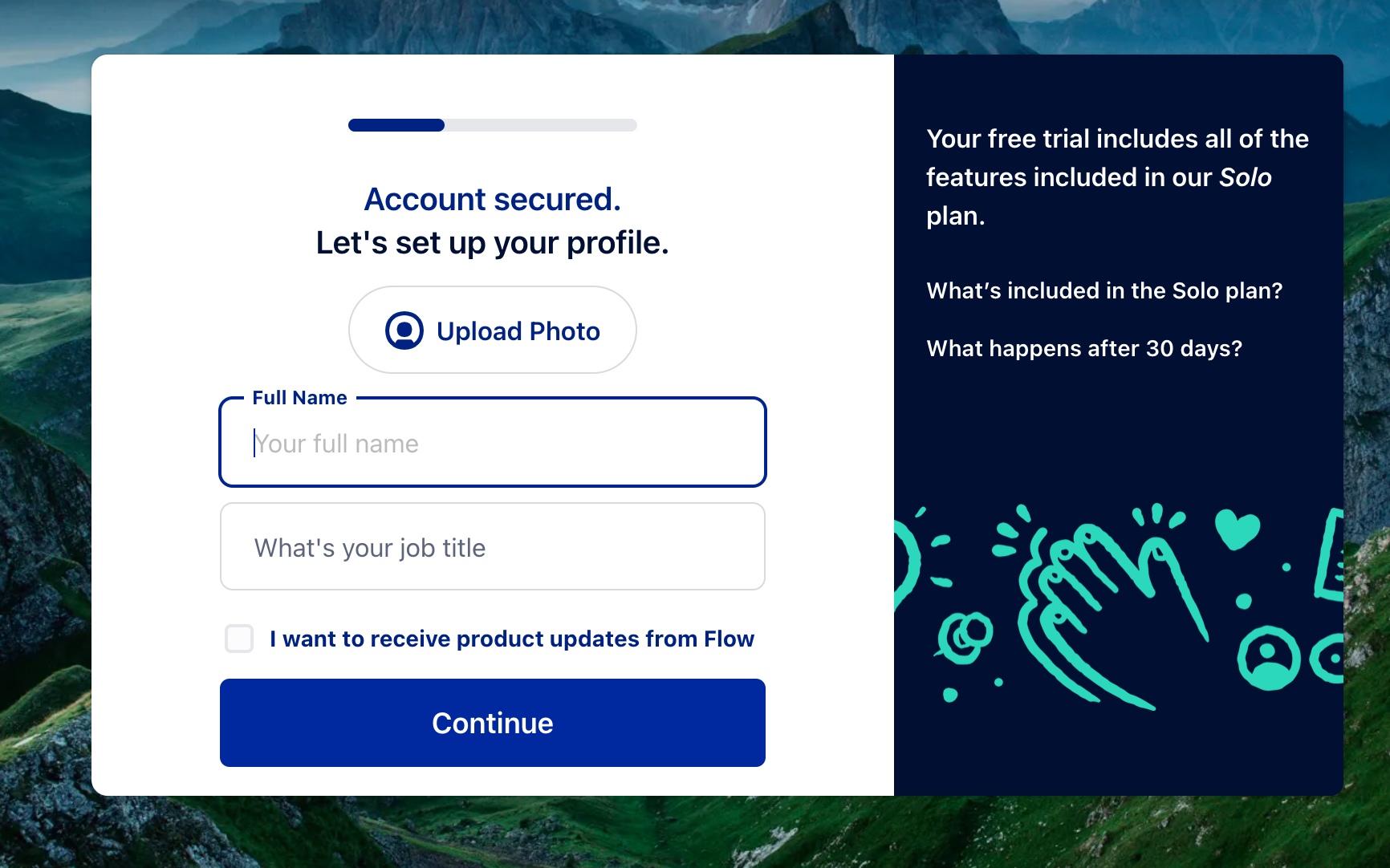Click the gray unfilled part of progress bar
Viewport: 1390px width, 868px height.
coord(541,125)
